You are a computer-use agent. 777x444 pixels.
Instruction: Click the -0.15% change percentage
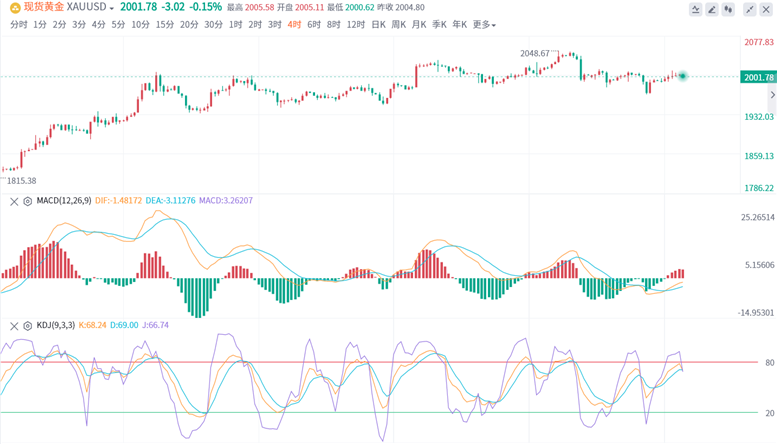tap(206, 7)
